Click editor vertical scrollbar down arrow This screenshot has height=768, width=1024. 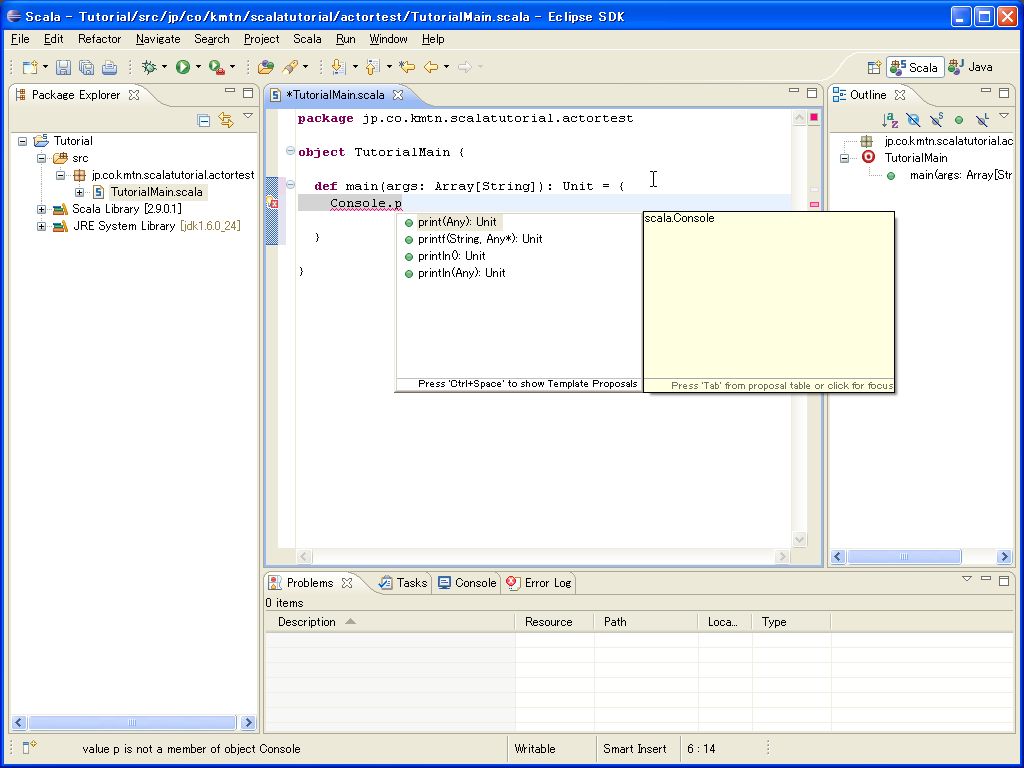(x=799, y=539)
